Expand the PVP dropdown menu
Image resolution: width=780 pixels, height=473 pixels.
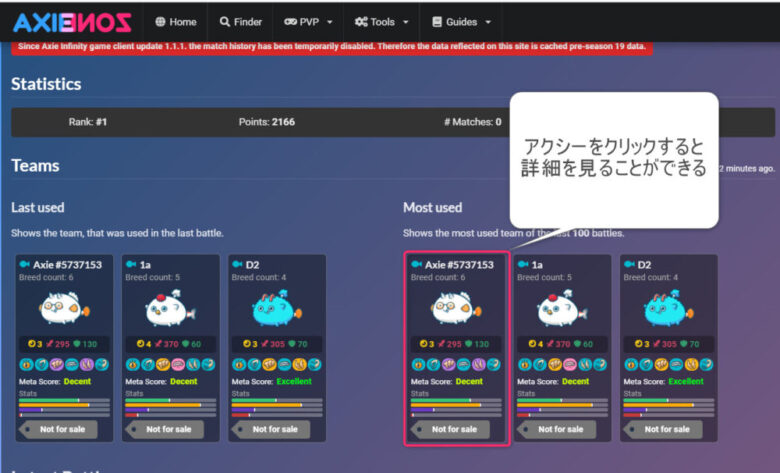[x=308, y=22]
